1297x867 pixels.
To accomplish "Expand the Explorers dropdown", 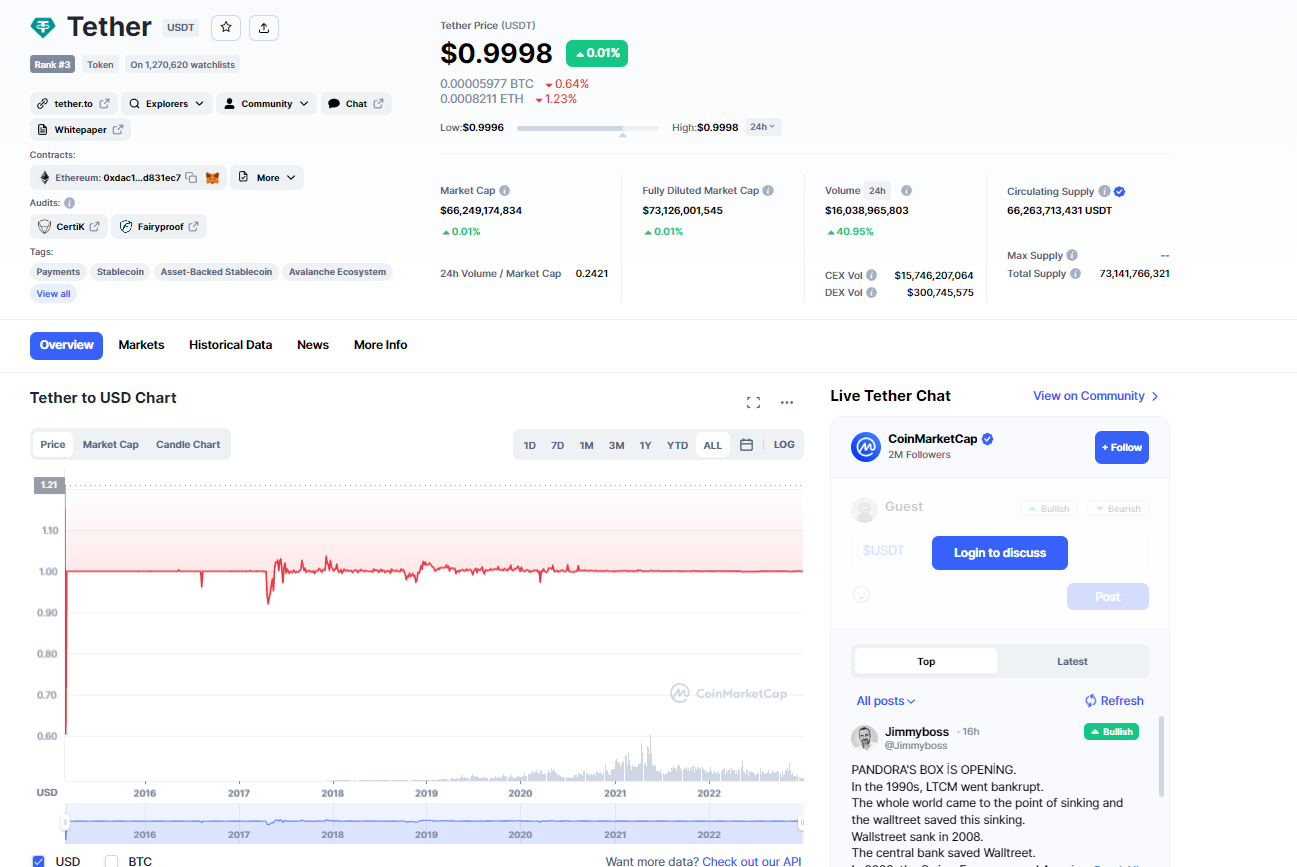I will pos(167,104).
